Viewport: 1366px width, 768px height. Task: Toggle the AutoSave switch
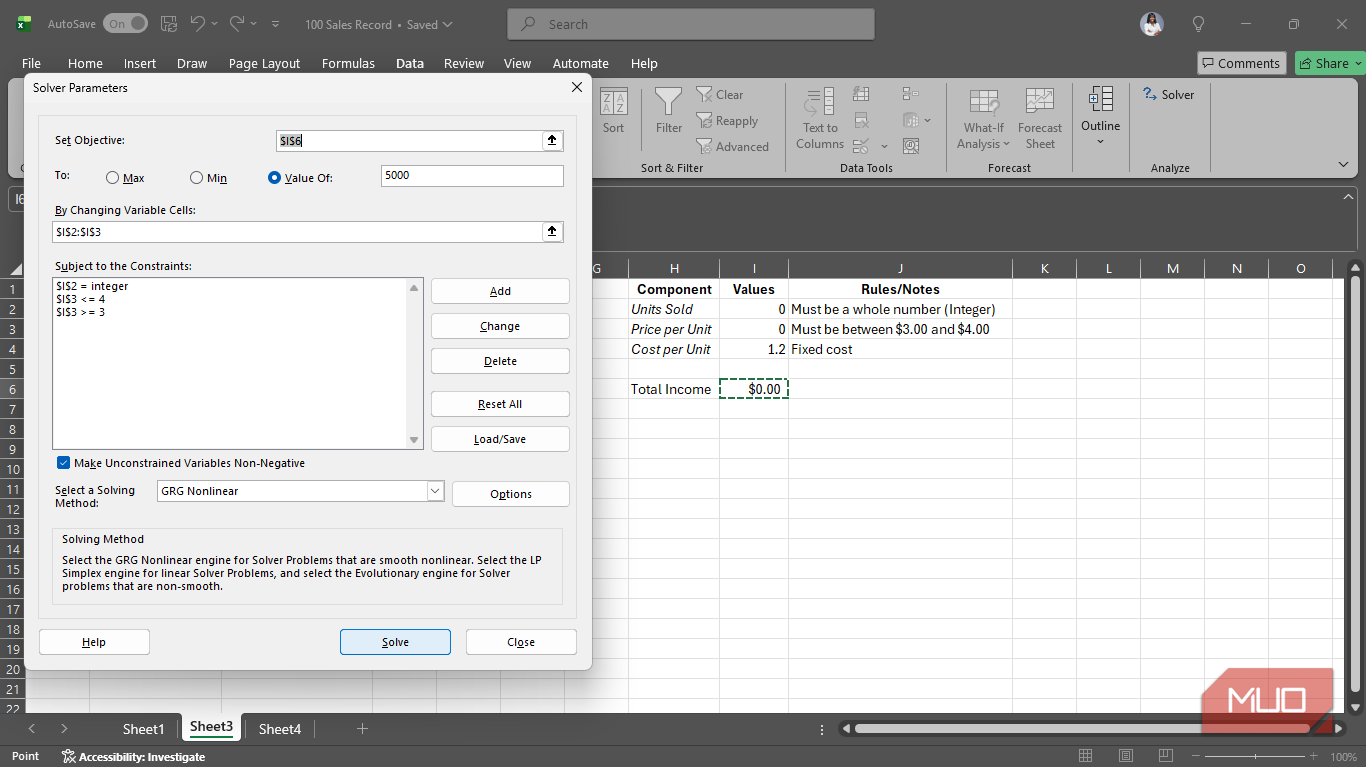pos(125,24)
